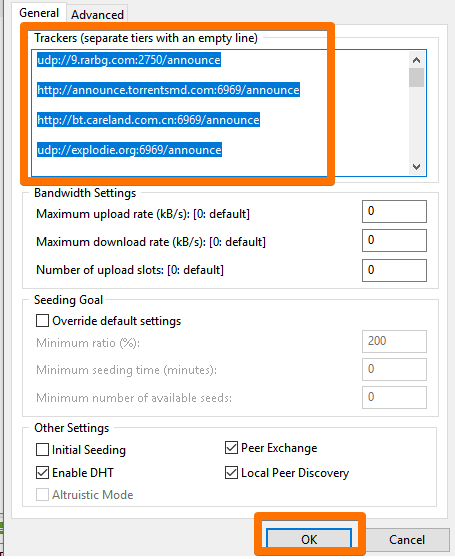Focus the Maximum upload rate field
This screenshot has width=455, height=559.
pyautogui.click(x=394, y=211)
